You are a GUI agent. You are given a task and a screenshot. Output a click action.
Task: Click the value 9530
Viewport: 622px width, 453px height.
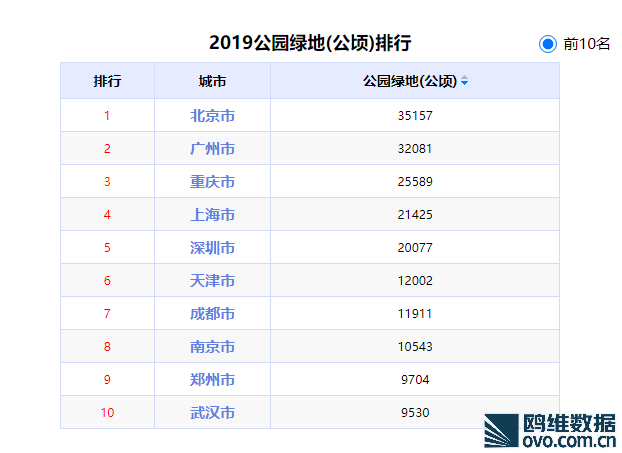point(415,413)
